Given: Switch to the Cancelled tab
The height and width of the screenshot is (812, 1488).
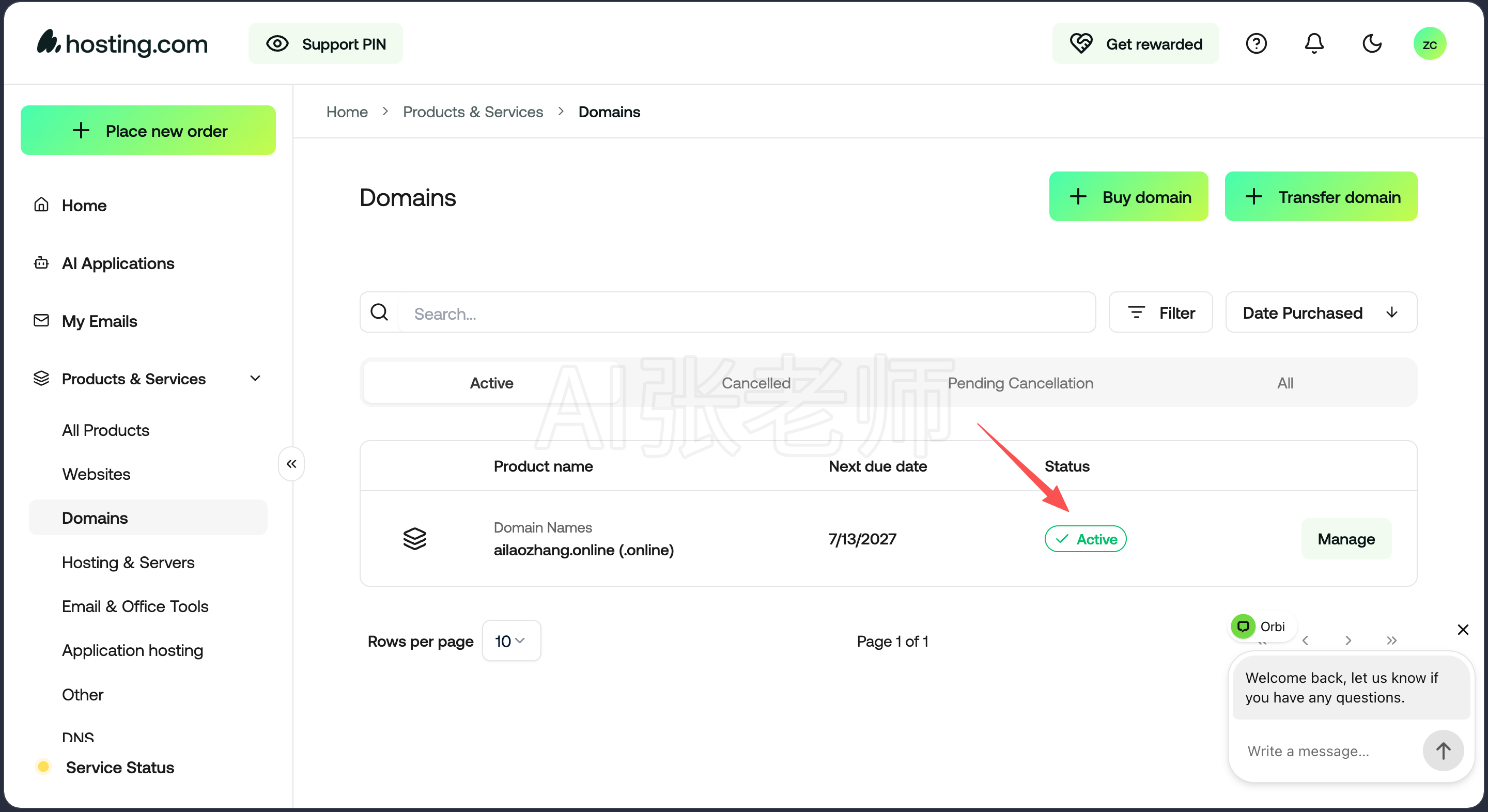Looking at the screenshot, I should [x=756, y=383].
